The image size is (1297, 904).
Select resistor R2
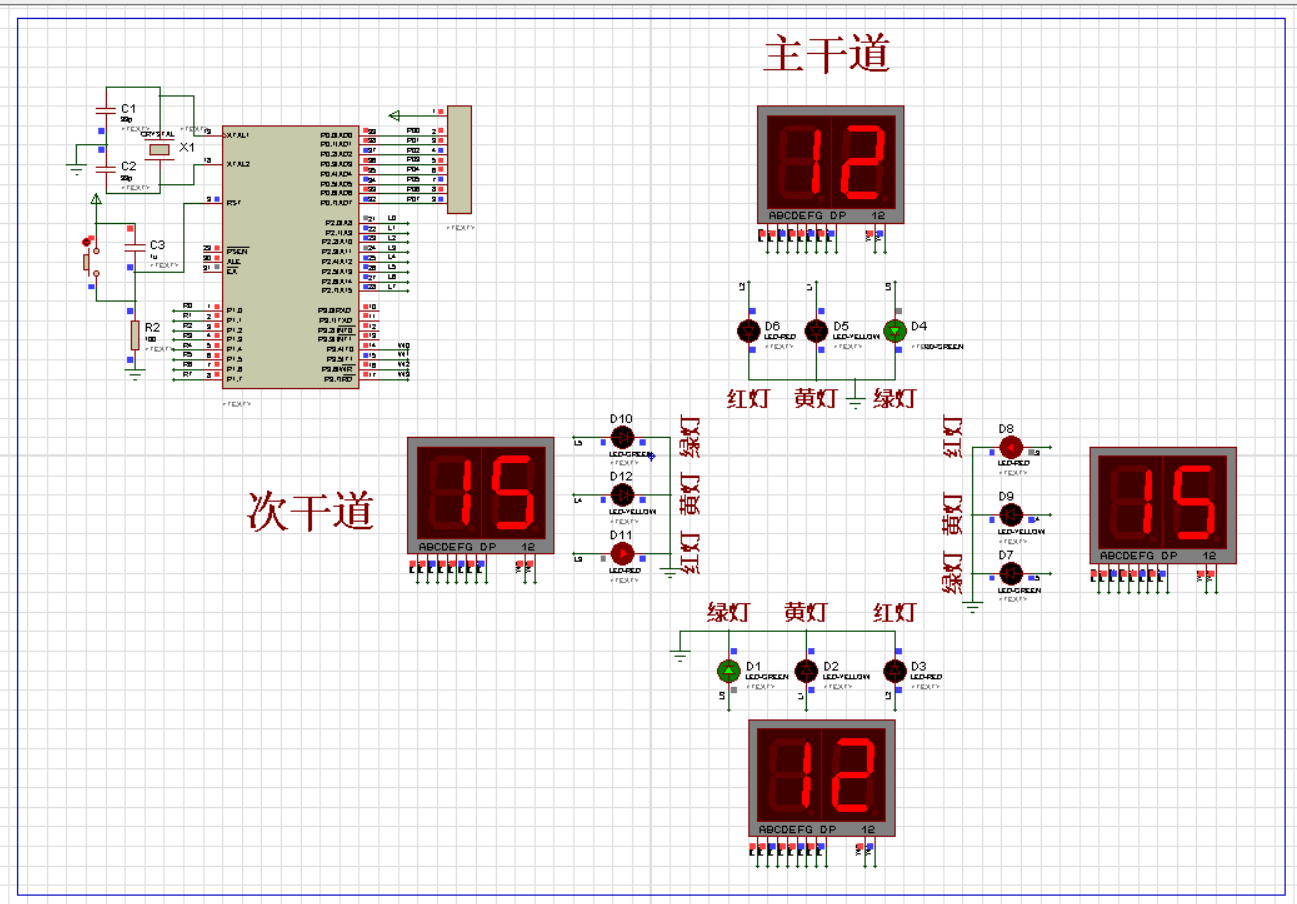134,336
